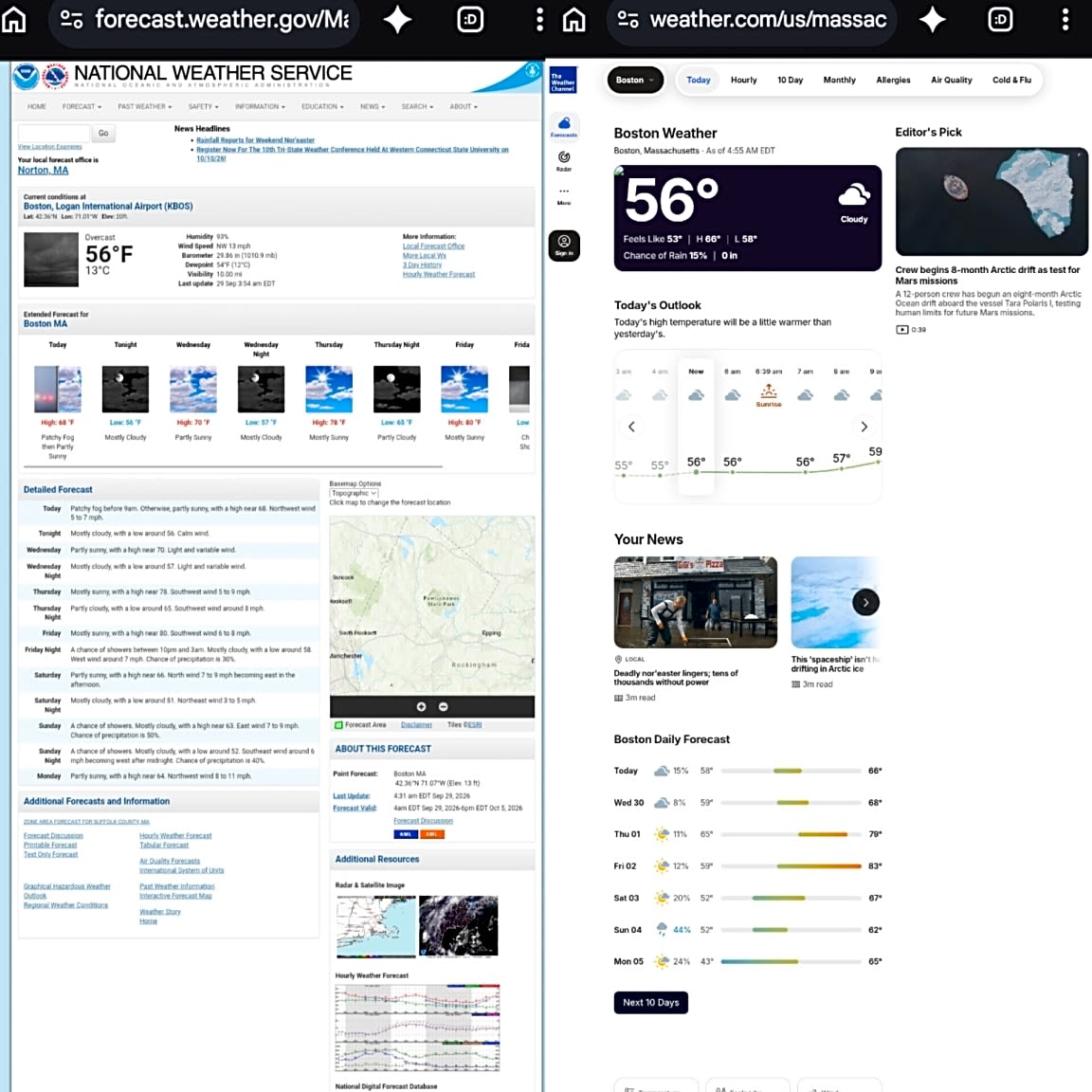Expand FORECAST menu on NWS navigation

pyautogui.click(x=82, y=106)
